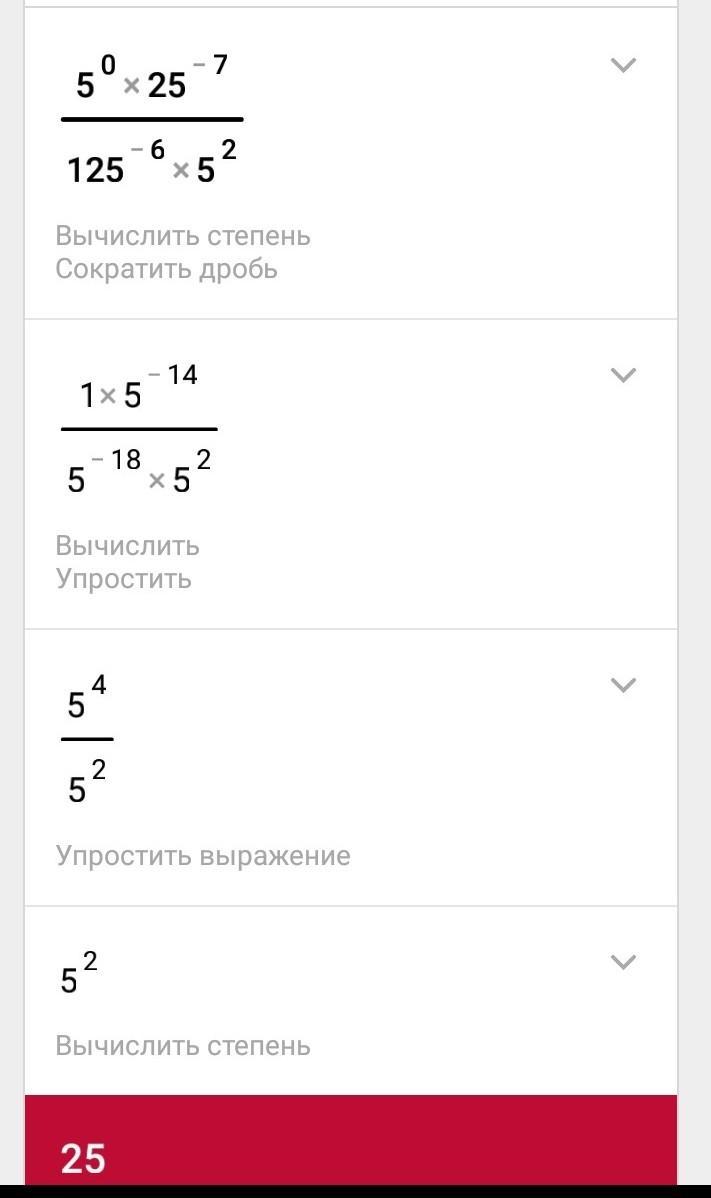
Task: Click the 'Сократить дробь' hint
Action: tap(166, 269)
